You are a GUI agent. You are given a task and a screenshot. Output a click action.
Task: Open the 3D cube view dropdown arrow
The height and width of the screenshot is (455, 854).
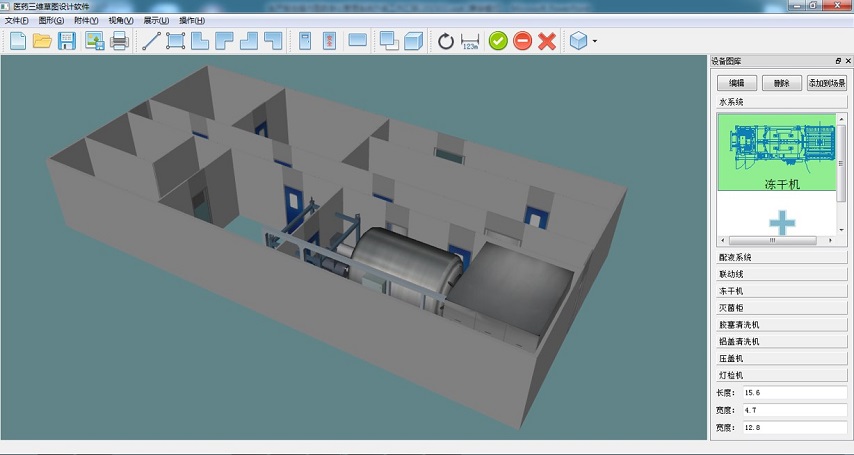pyautogui.click(x=595, y=42)
